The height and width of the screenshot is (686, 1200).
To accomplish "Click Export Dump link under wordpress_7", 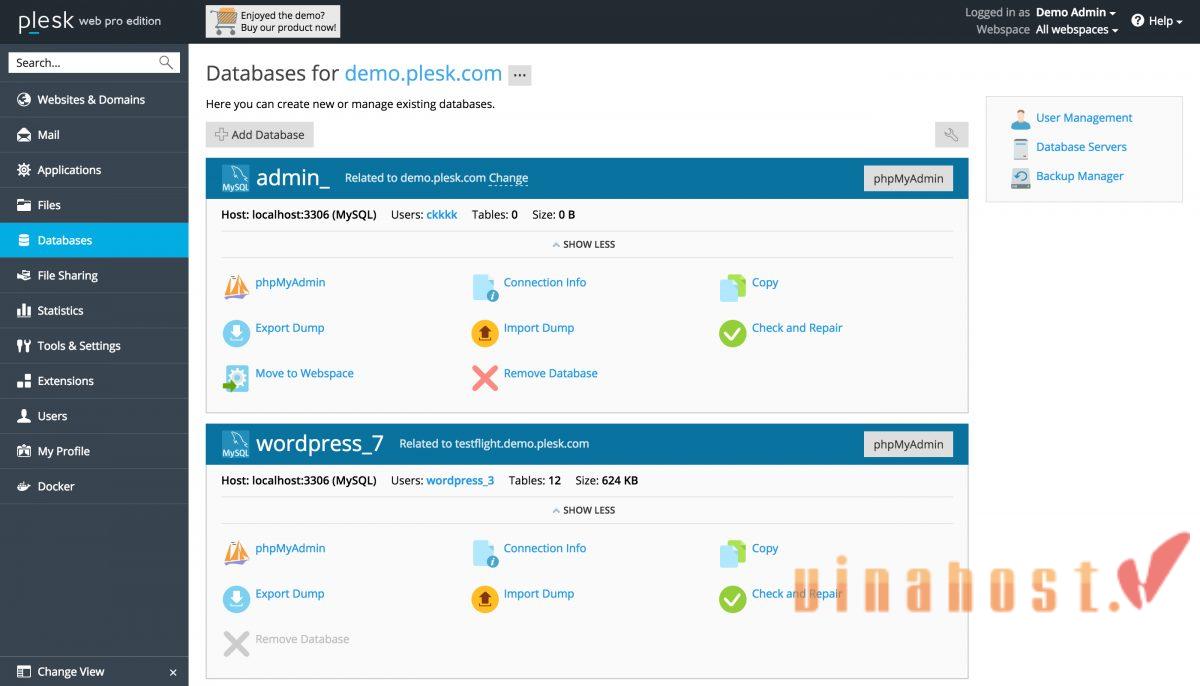I will (290, 594).
